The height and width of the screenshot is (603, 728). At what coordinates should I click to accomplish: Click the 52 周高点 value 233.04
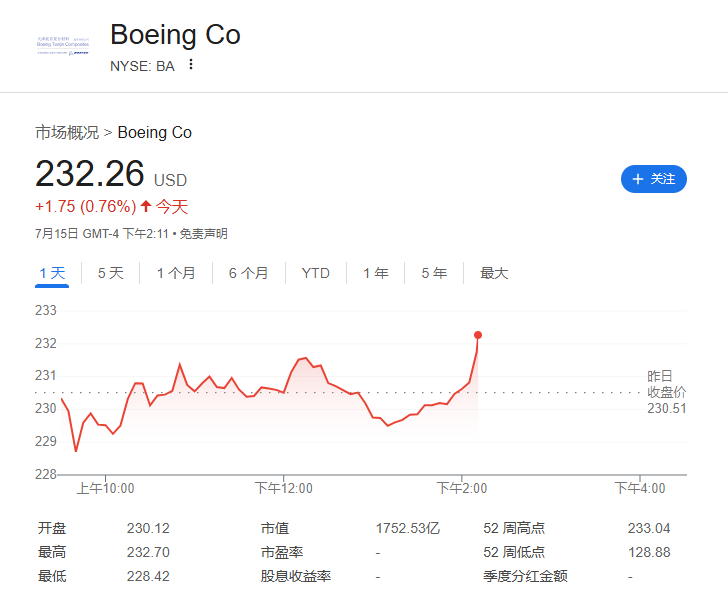(x=649, y=528)
